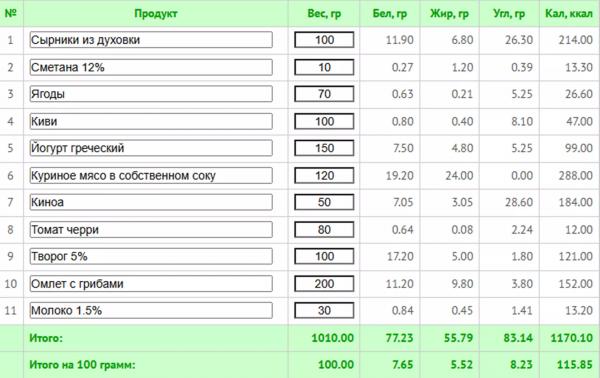The width and height of the screenshot is (600, 378).
Task: Select total fat value 55.79
Action: (x=458, y=338)
